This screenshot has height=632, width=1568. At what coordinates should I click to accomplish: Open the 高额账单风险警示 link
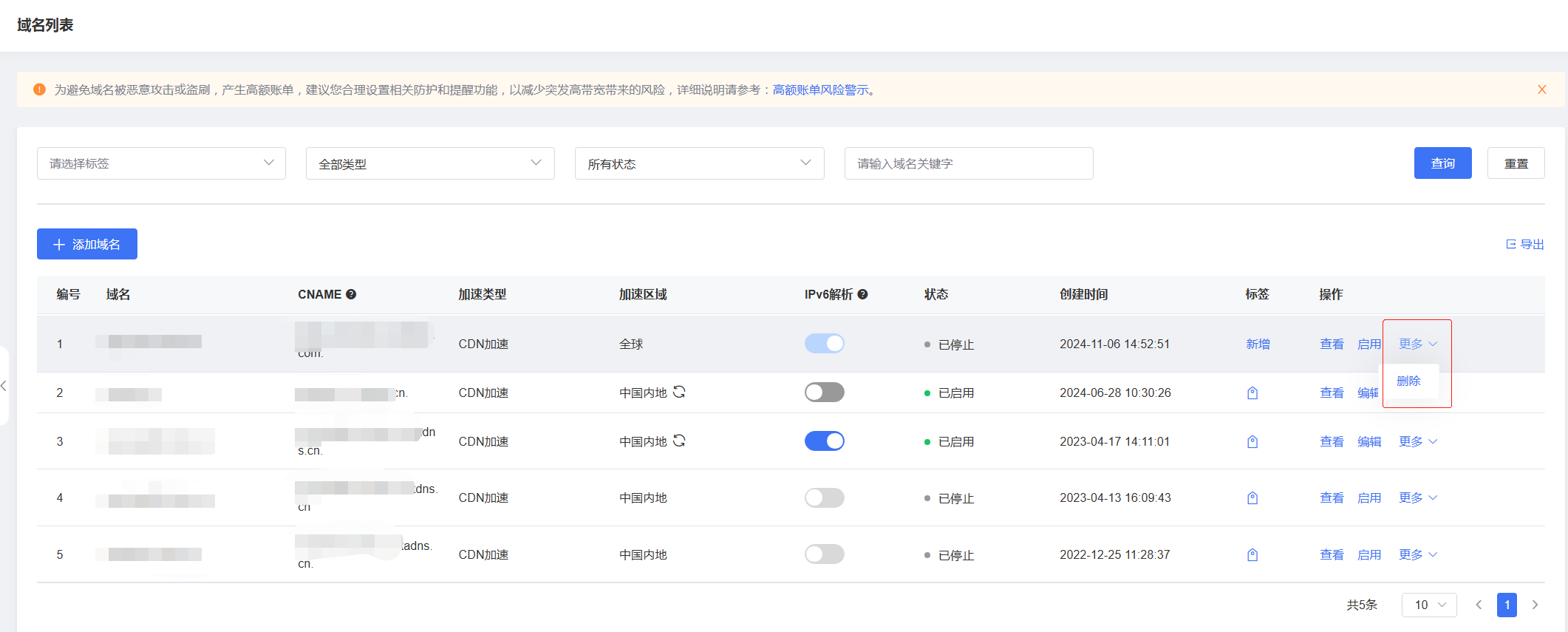point(821,89)
